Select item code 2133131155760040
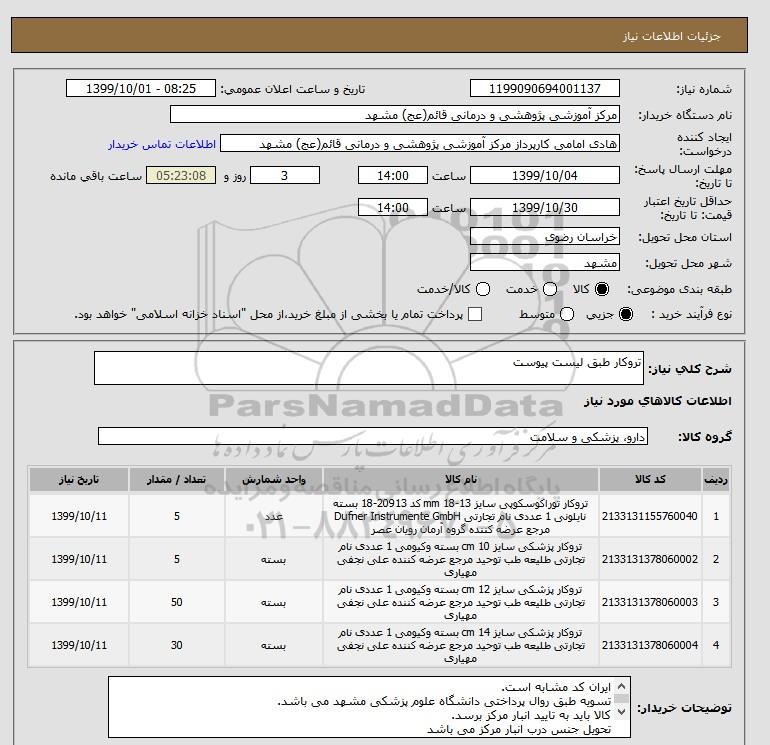Screen dimensions: 770x745 coord(650,516)
